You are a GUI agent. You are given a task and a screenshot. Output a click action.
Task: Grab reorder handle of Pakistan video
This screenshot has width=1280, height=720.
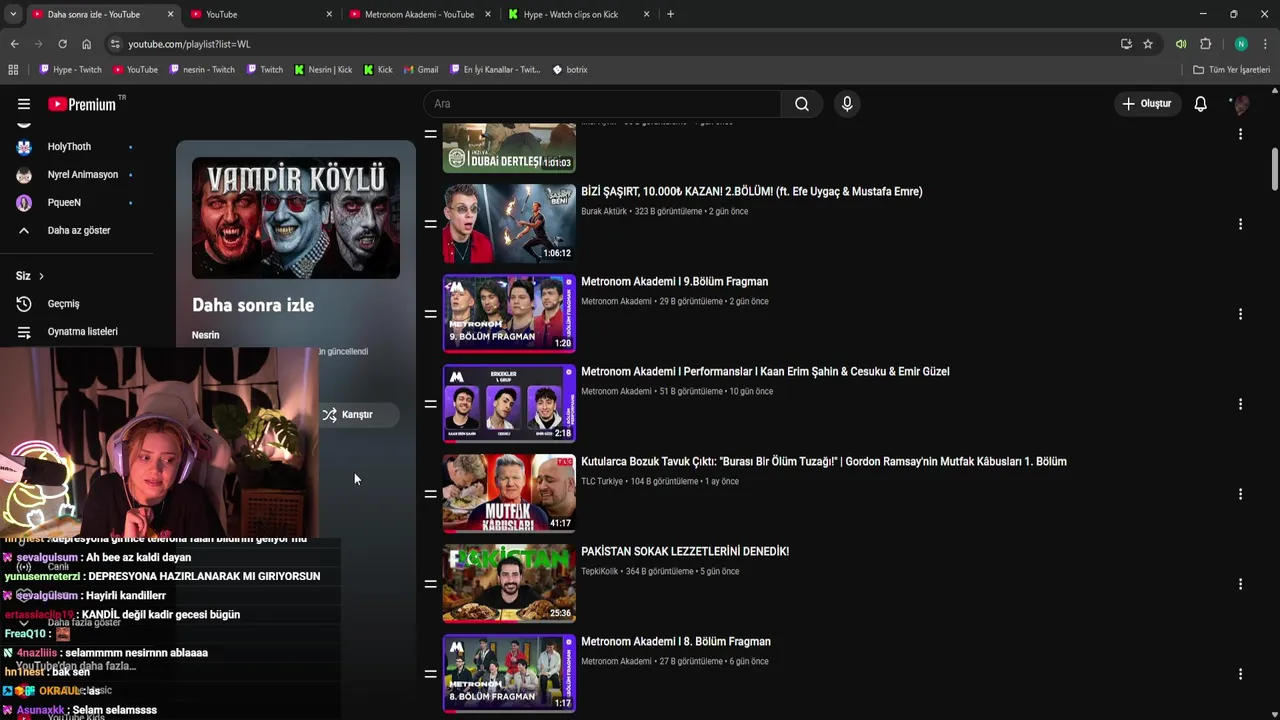[x=430, y=584]
